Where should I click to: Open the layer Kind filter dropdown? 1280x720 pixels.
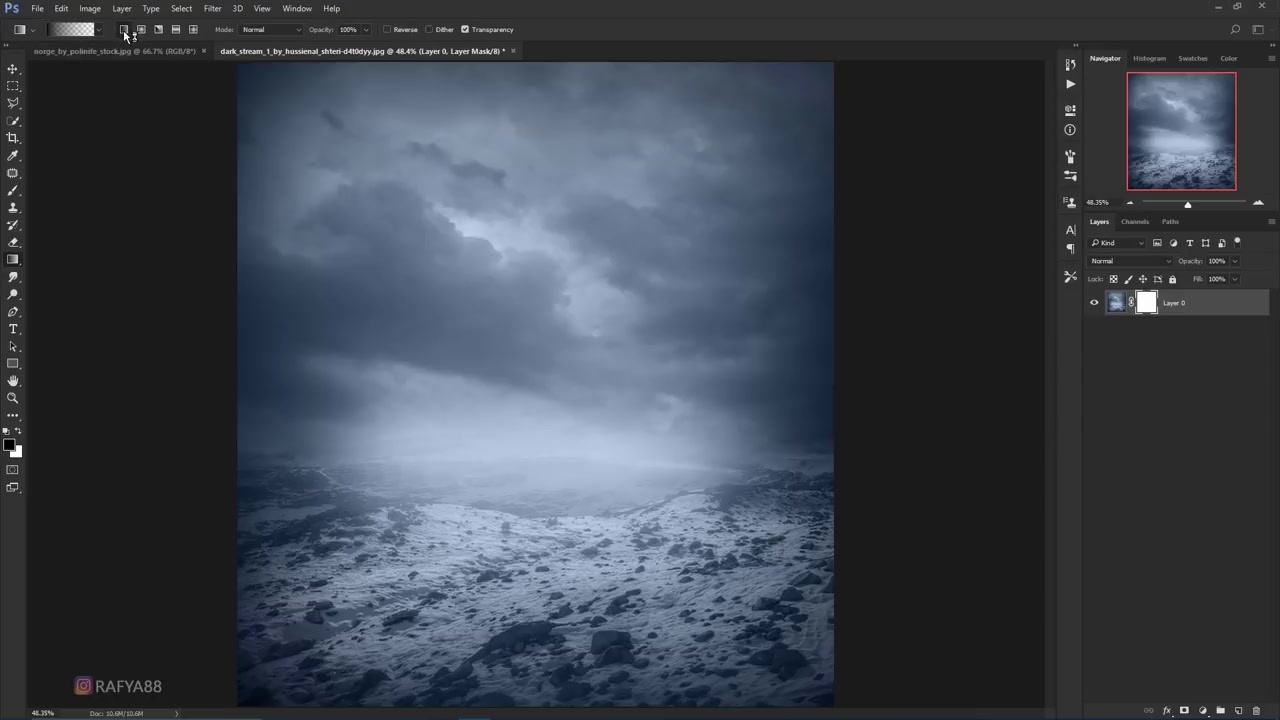(x=1118, y=243)
